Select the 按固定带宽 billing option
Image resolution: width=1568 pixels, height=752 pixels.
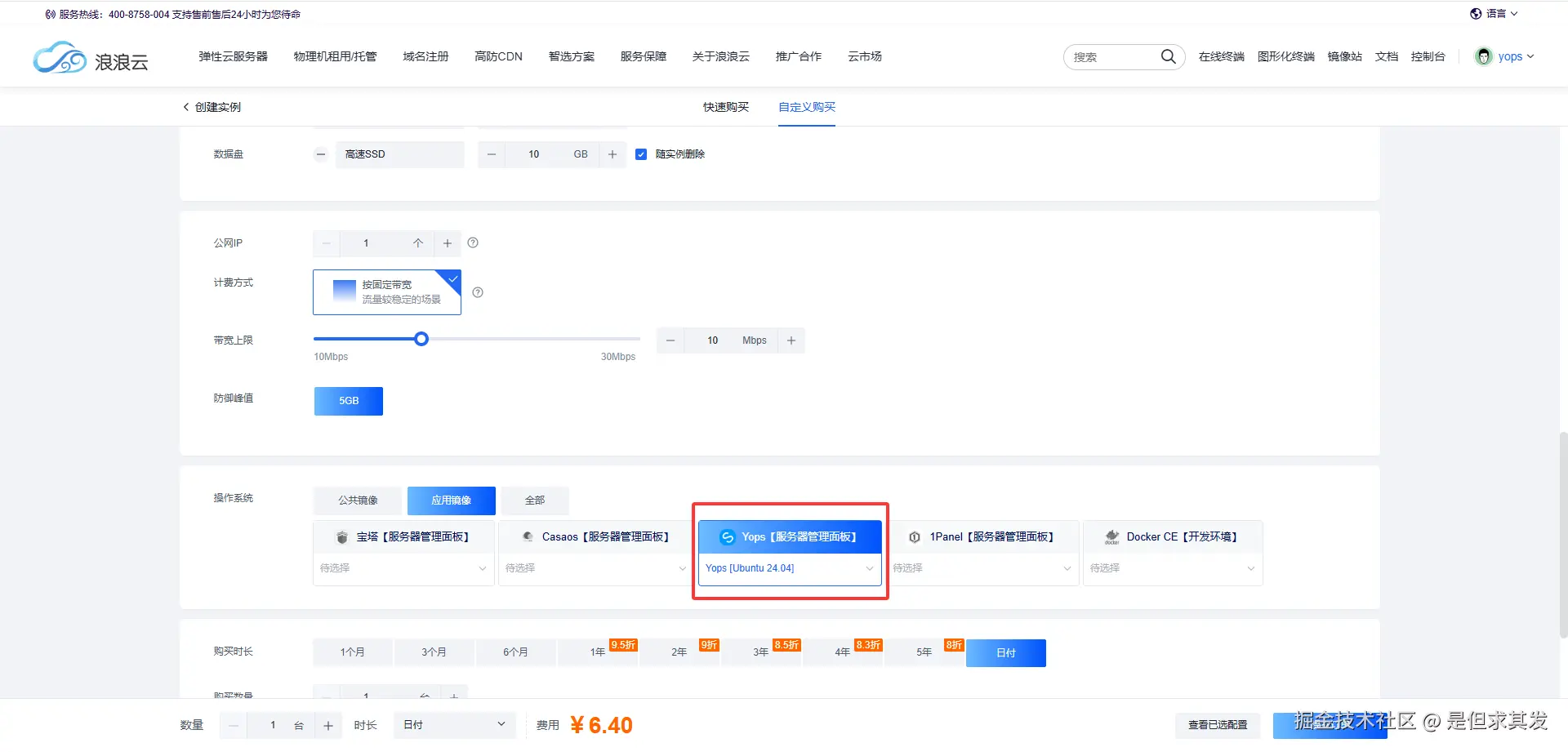click(x=386, y=291)
